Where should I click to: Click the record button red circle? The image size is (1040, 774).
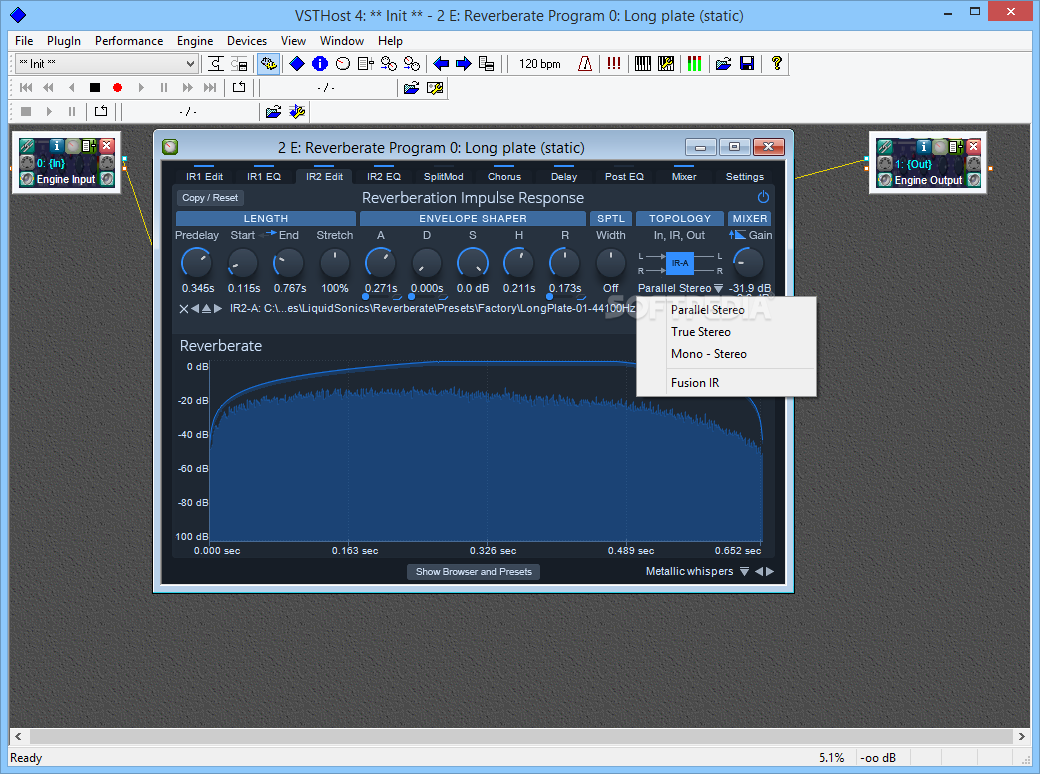pos(117,88)
